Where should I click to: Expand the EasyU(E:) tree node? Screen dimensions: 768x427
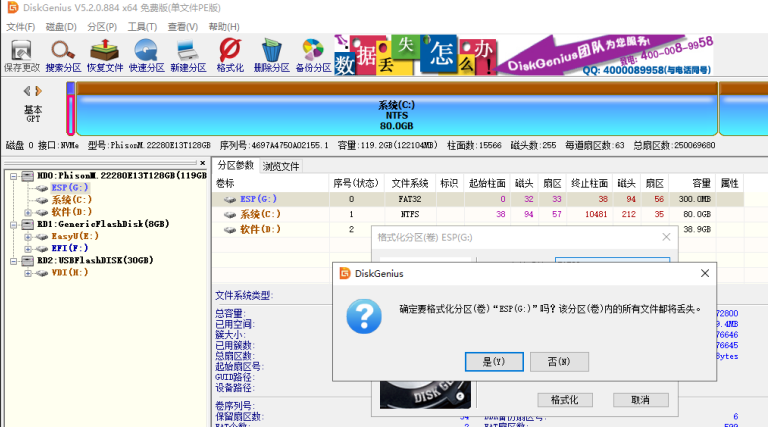28,236
